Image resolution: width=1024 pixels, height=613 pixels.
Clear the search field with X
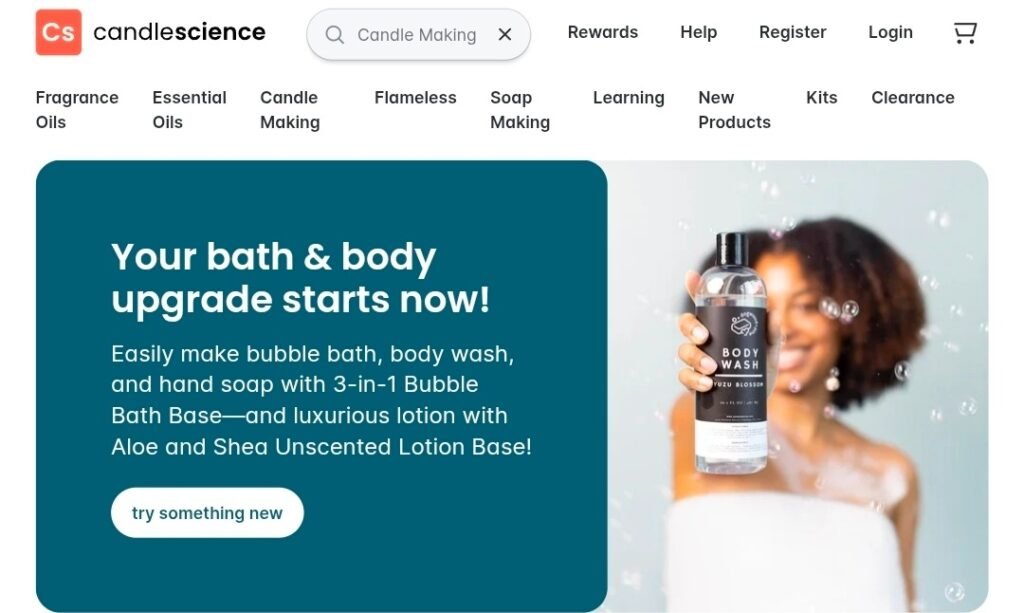(x=505, y=35)
